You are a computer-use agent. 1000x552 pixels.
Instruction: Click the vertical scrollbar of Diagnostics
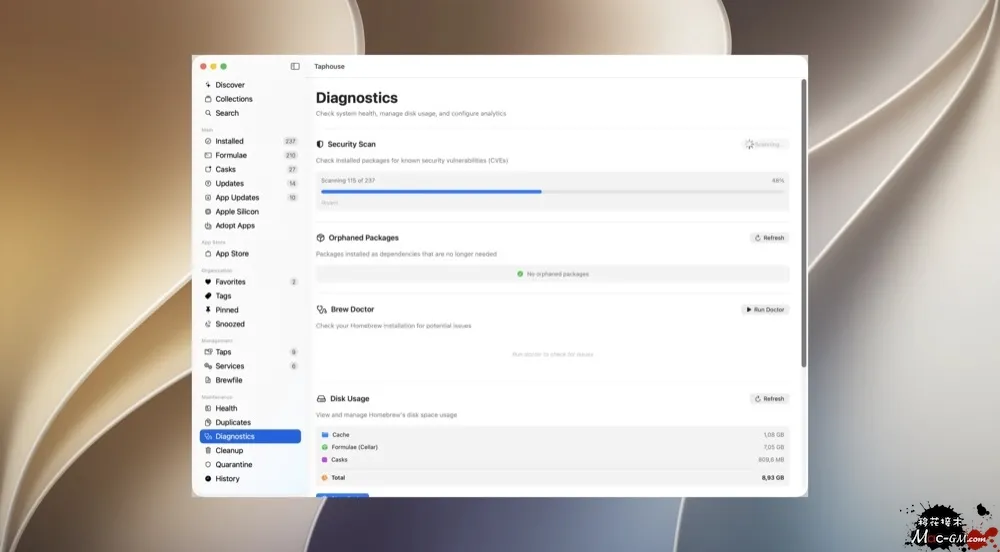pos(804,223)
